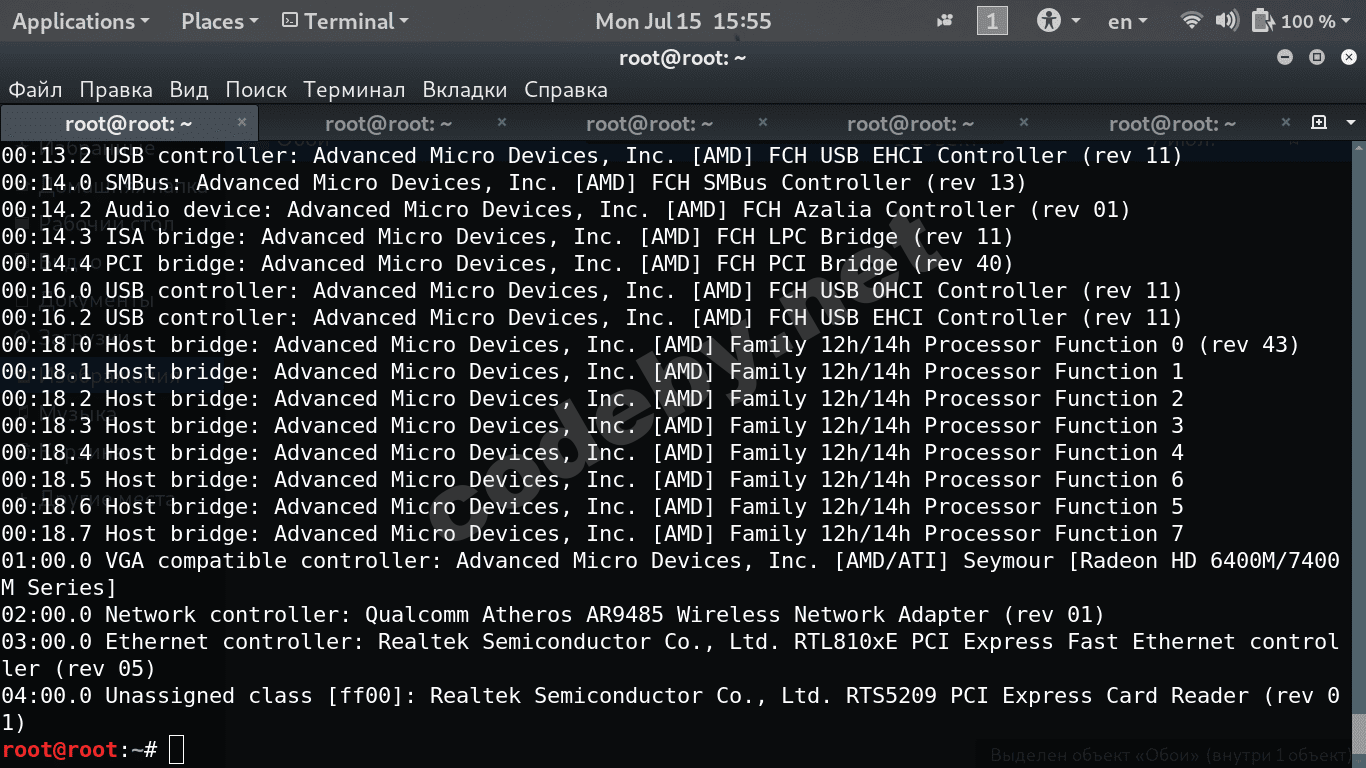1366x768 pixels.
Task: Open the Applications dropdown menu
Action: click(80, 21)
